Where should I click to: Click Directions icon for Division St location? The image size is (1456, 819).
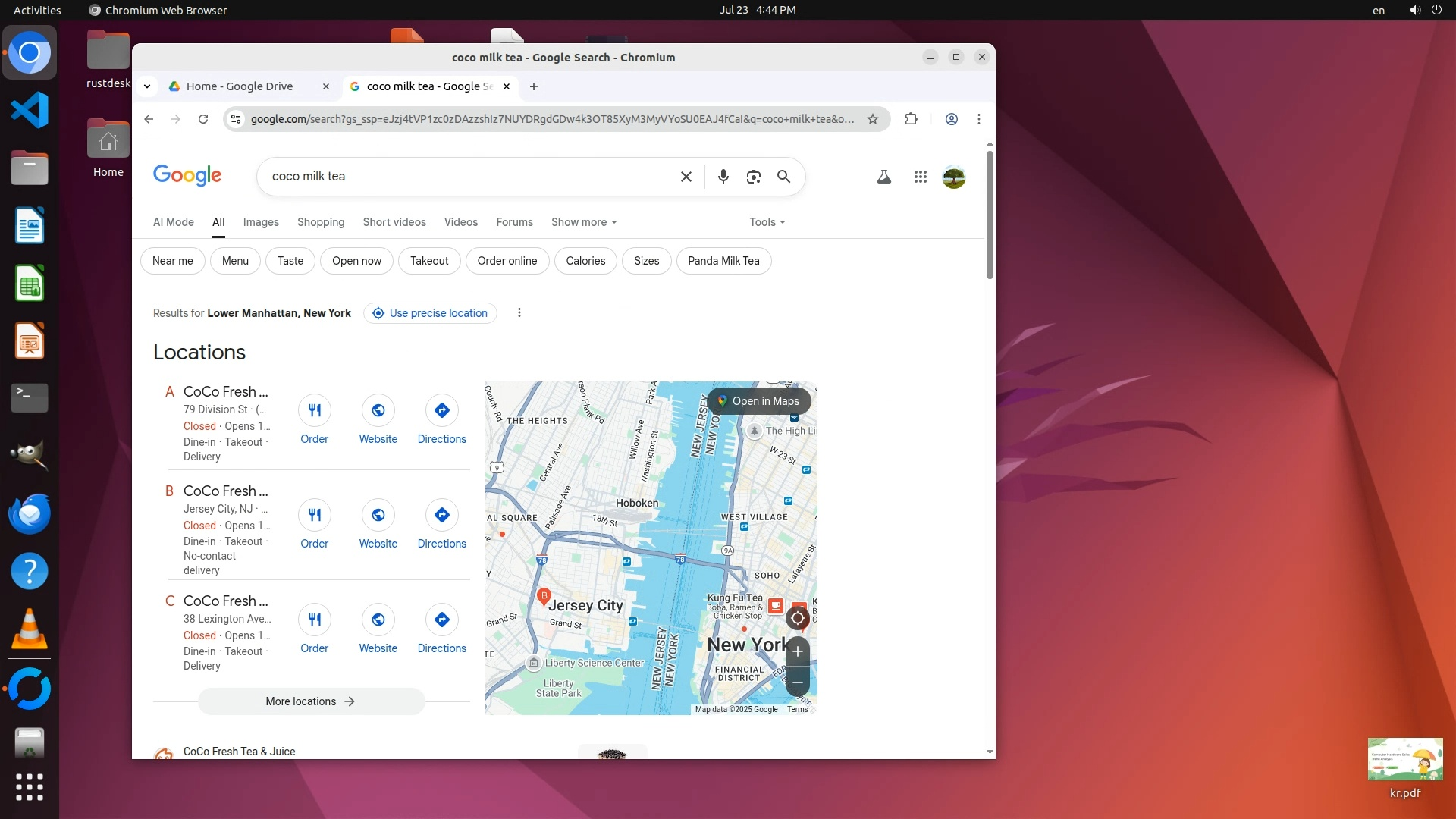coord(441,410)
